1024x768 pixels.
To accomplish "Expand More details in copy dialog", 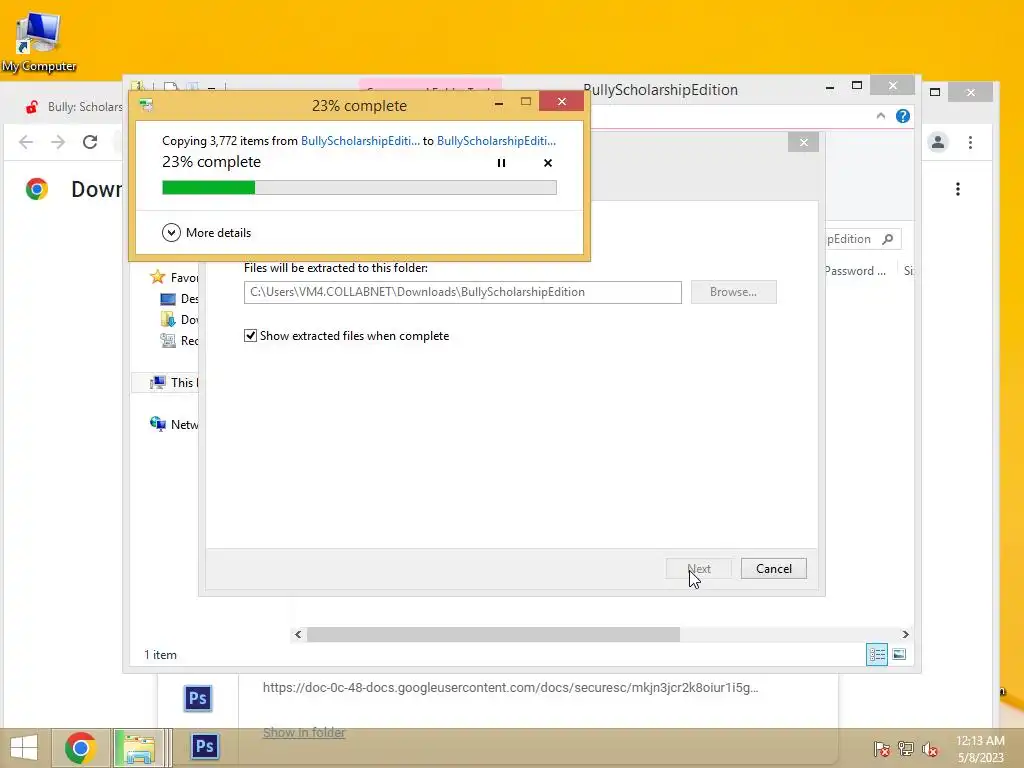I will click(x=206, y=232).
